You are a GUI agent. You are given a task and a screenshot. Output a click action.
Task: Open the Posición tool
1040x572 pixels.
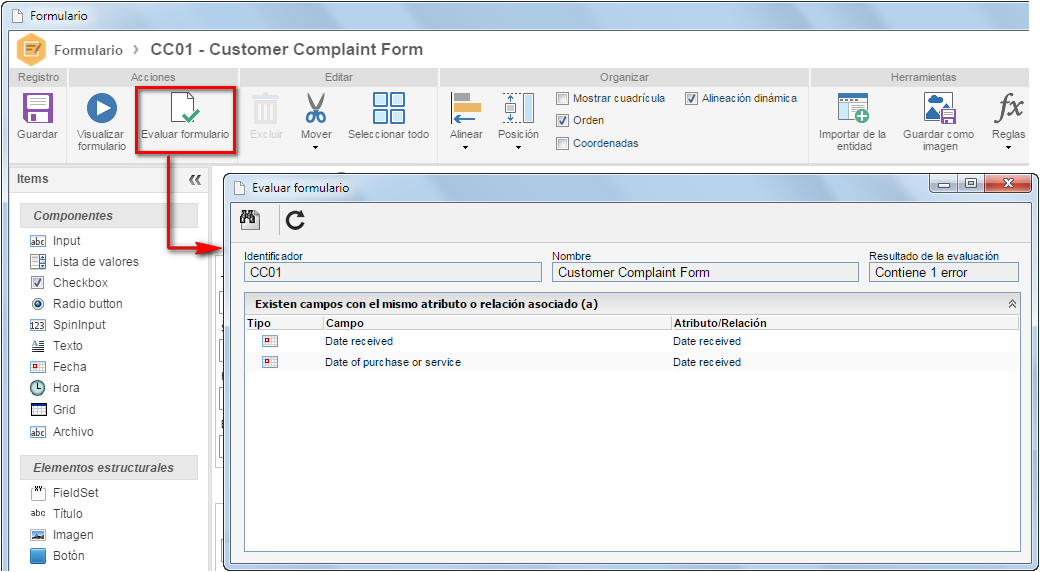[x=518, y=117]
